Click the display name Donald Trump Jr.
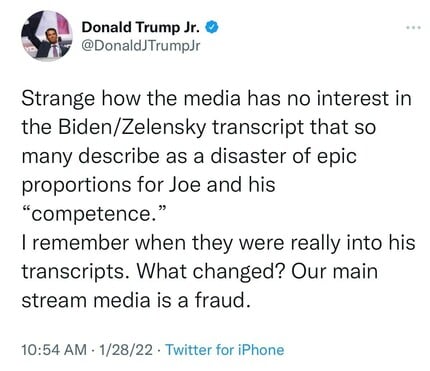The image size is (430, 371). click(141, 27)
